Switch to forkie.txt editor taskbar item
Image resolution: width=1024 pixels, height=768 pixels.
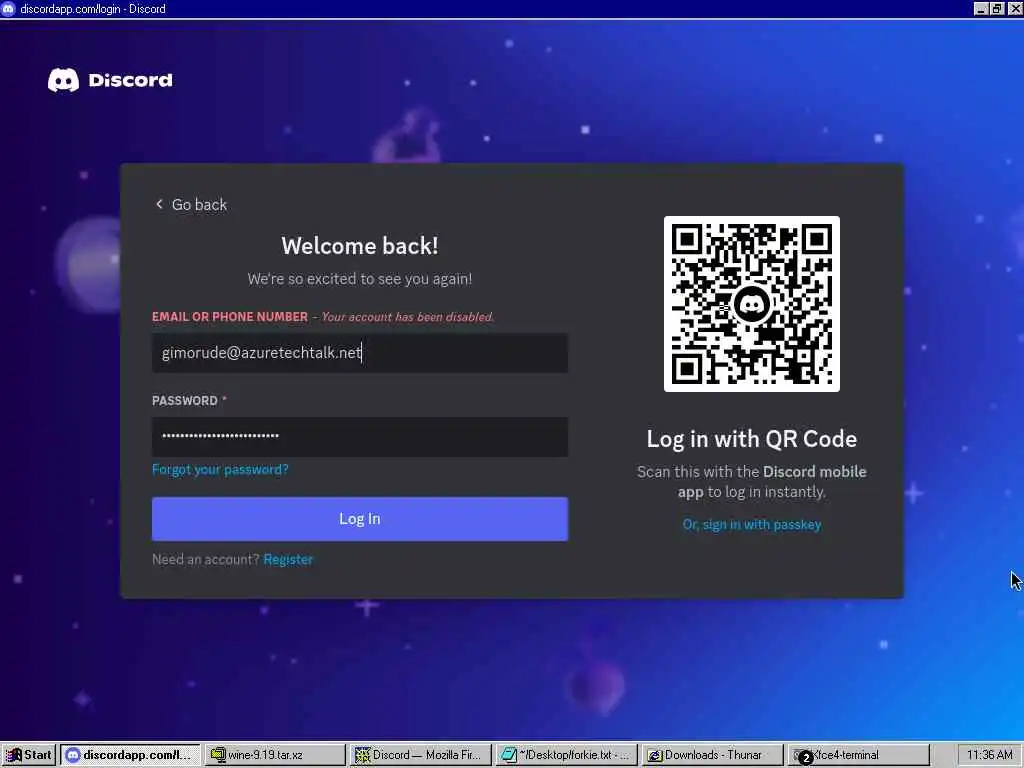(566, 755)
